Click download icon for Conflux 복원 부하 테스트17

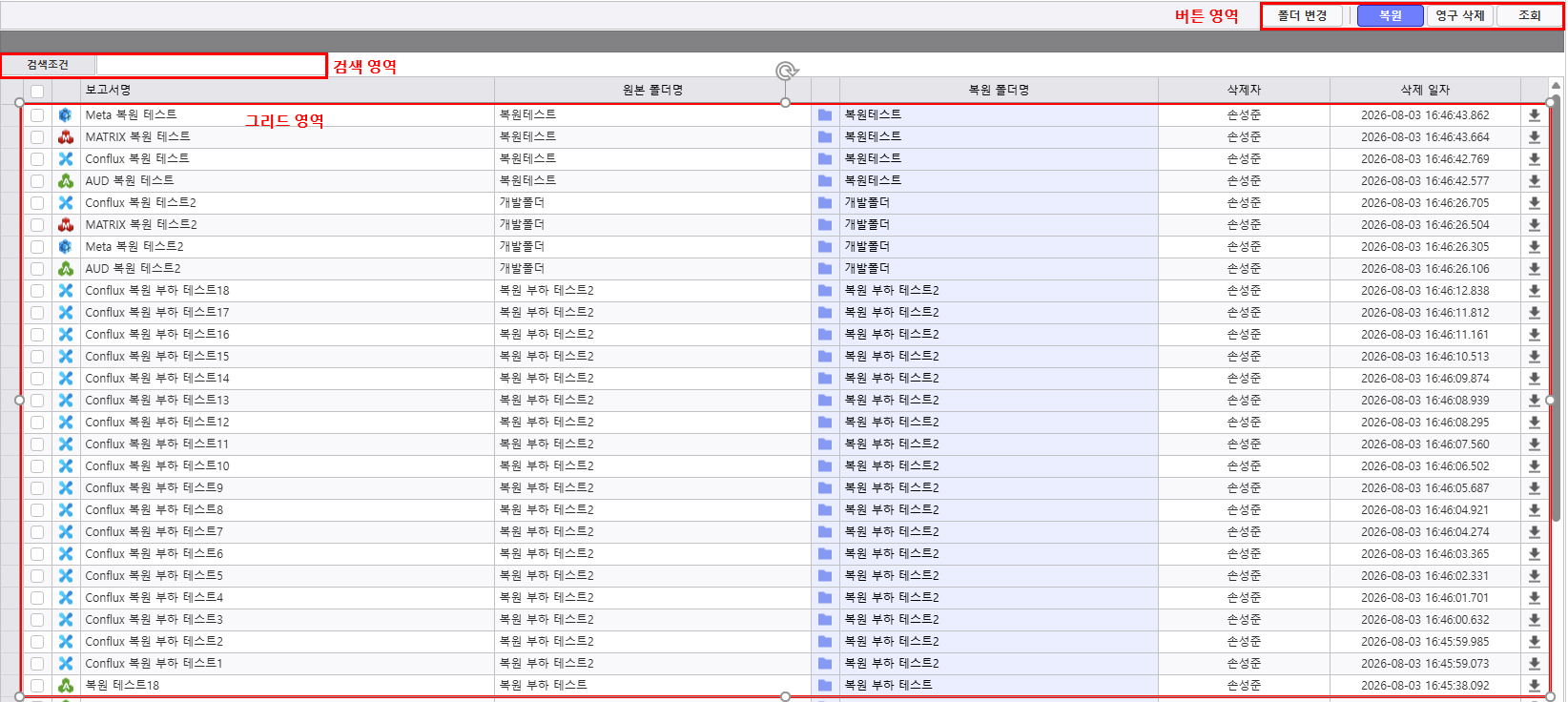[x=1535, y=312]
